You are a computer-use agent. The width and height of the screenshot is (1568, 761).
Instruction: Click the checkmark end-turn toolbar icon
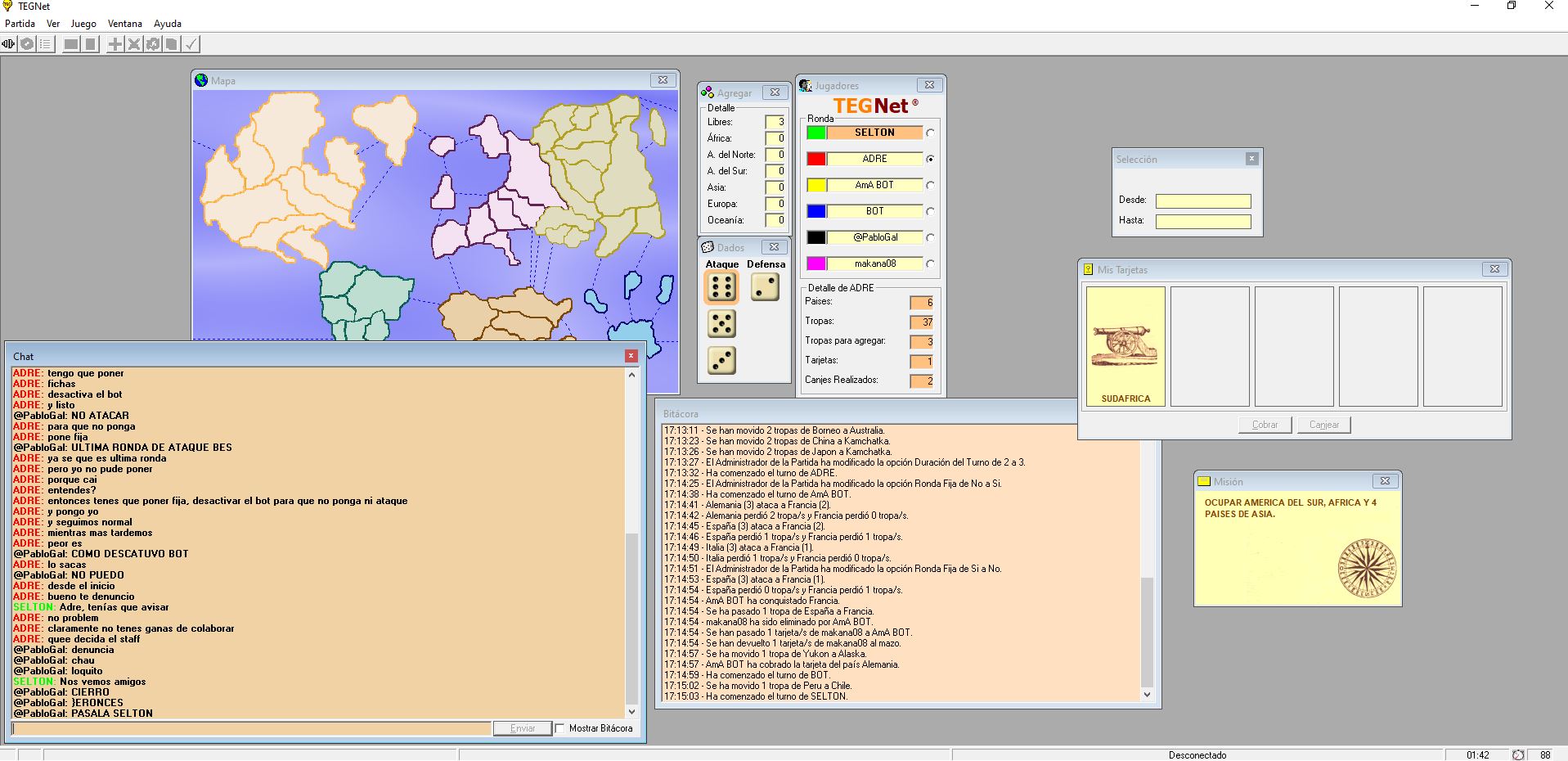click(191, 44)
